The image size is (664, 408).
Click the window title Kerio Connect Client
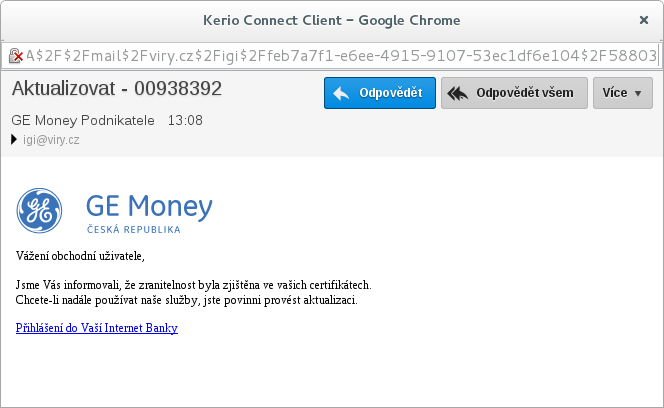pos(332,20)
